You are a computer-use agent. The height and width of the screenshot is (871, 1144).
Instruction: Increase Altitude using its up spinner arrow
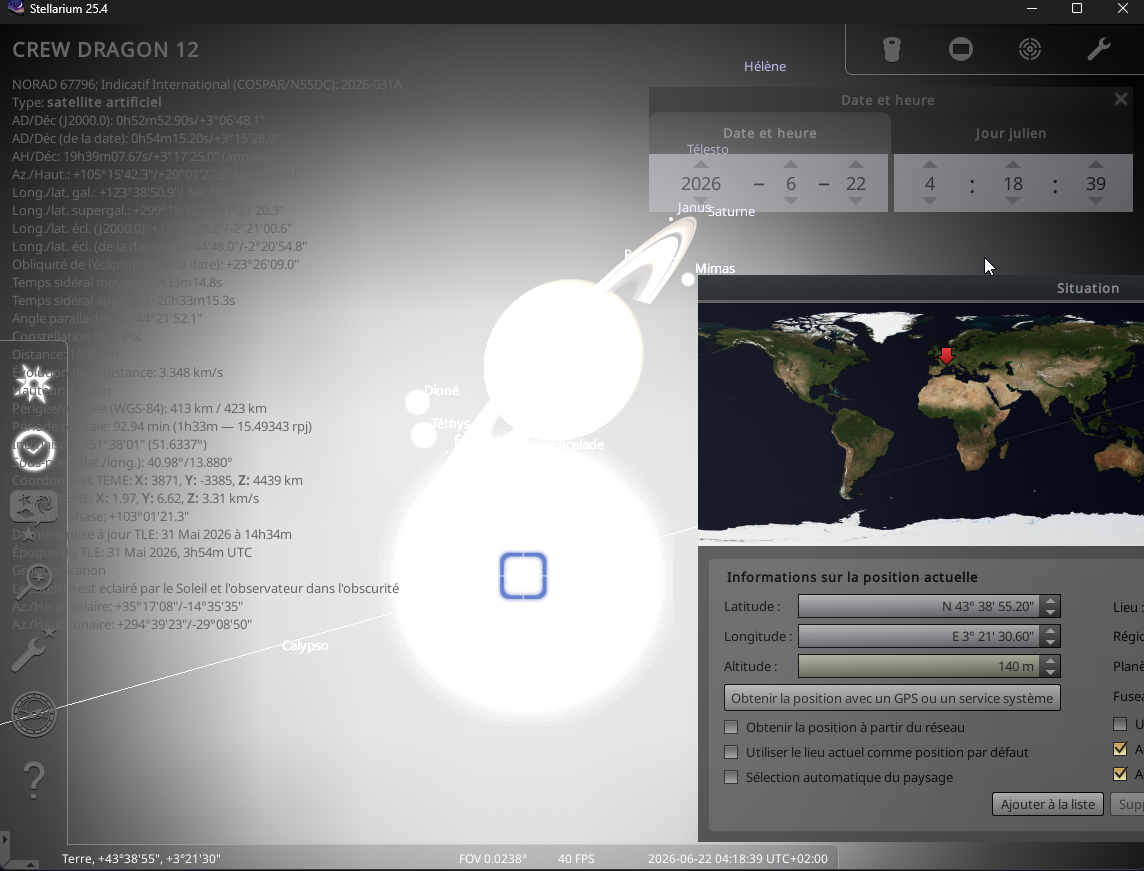(x=1051, y=661)
